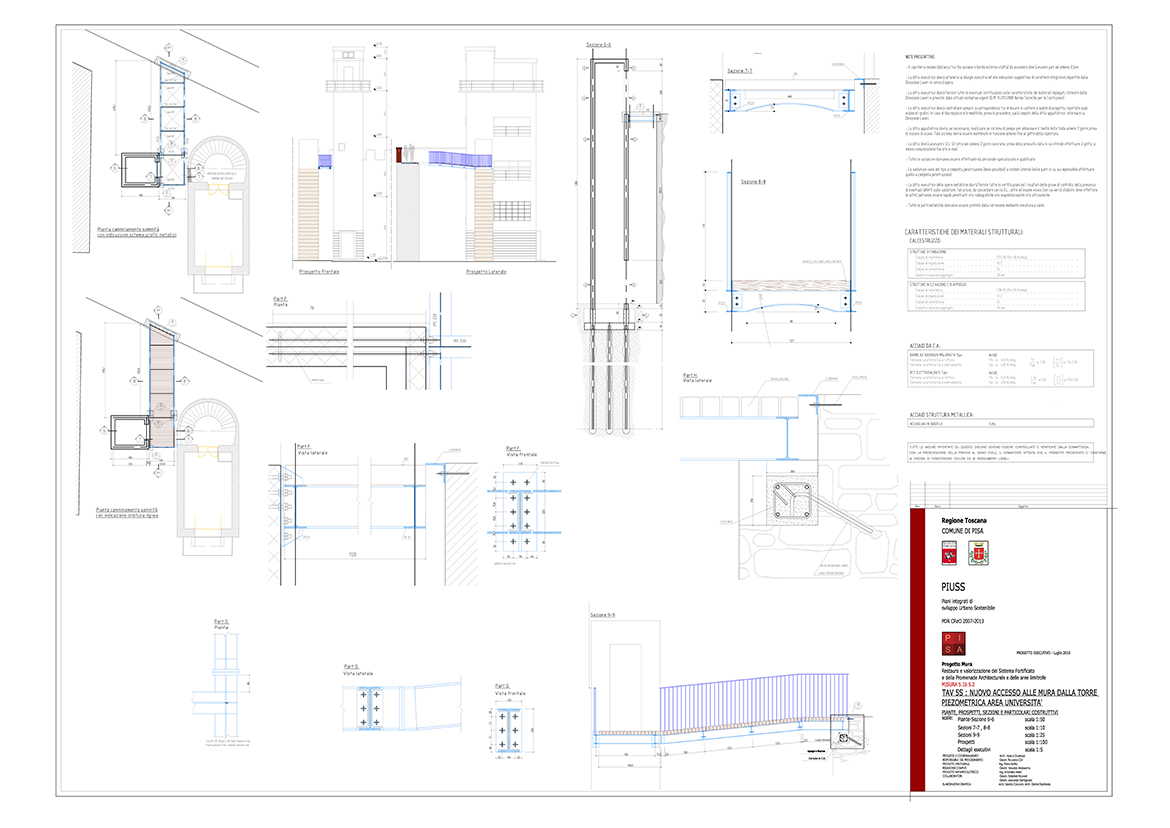
Task: Click the PIUSS title text
Action: [954, 587]
